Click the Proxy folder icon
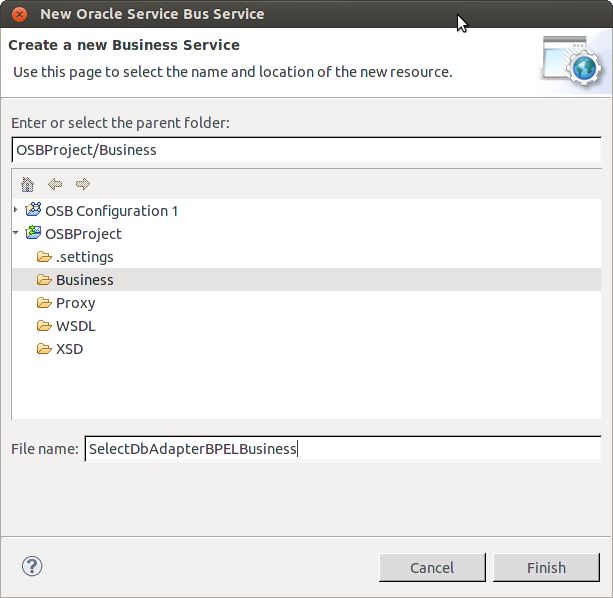The height and width of the screenshot is (598, 613). (44, 303)
